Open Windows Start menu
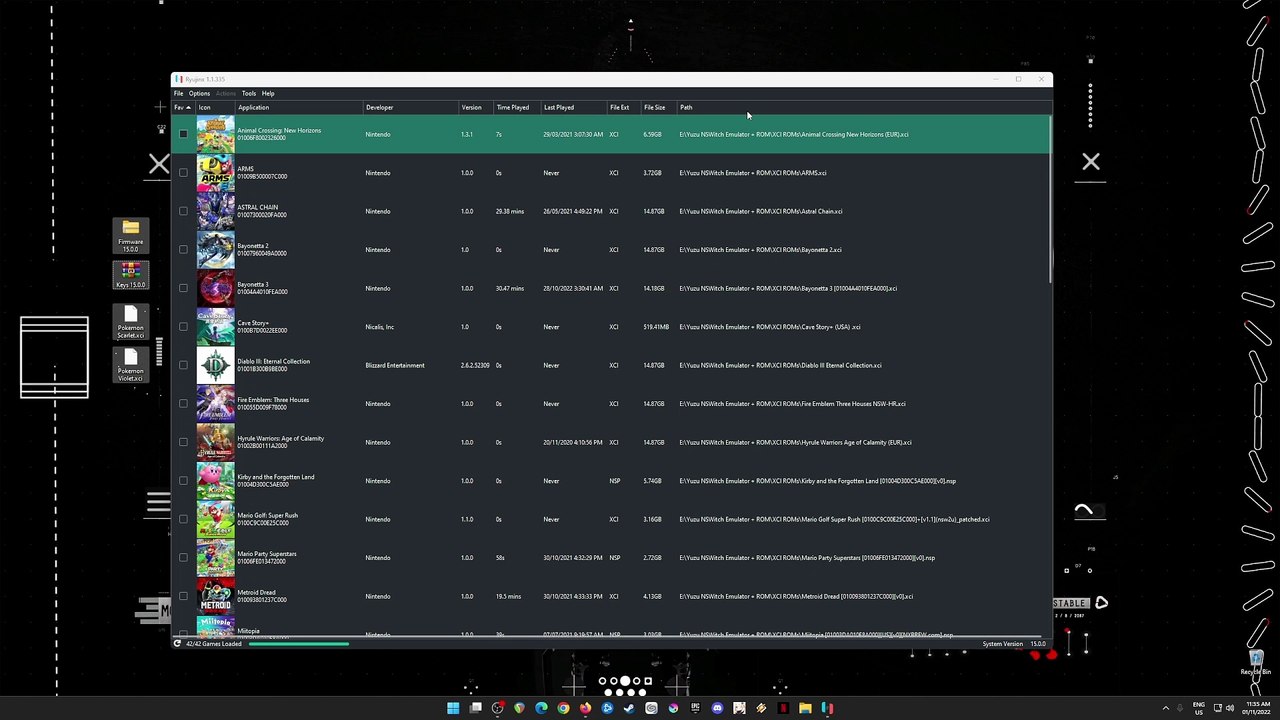The width and height of the screenshot is (1280, 720). (x=453, y=708)
